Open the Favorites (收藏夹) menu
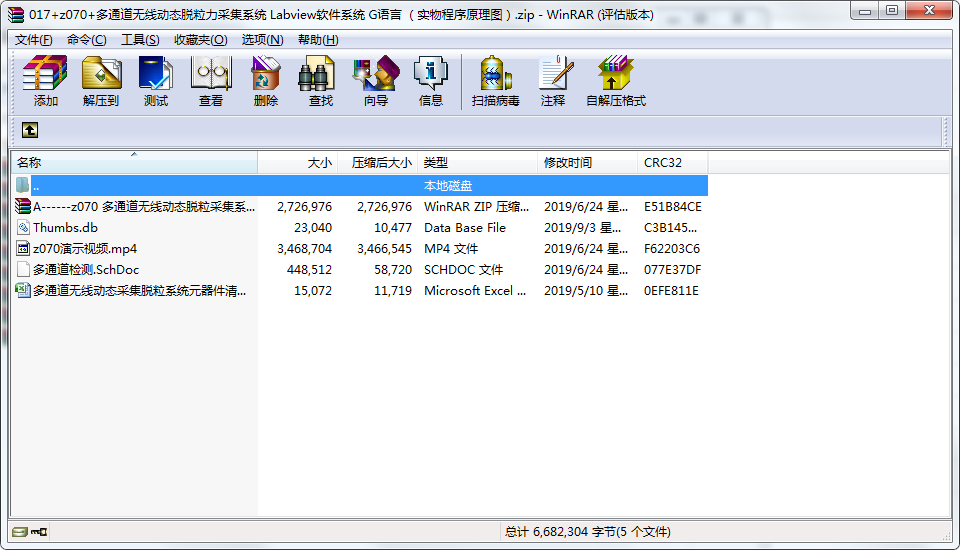Viewport: 960px width, 550px height. [201, 40]
